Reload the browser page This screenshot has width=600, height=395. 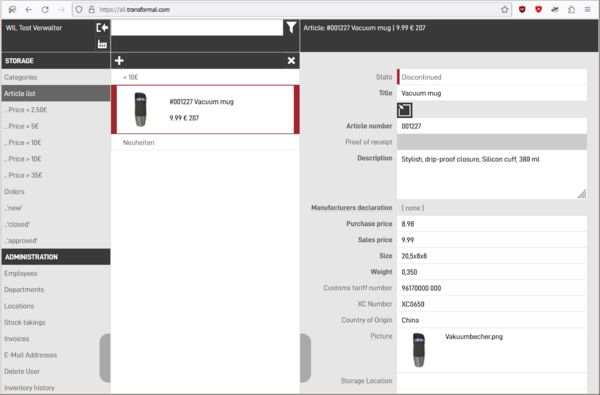coord(45,10)
